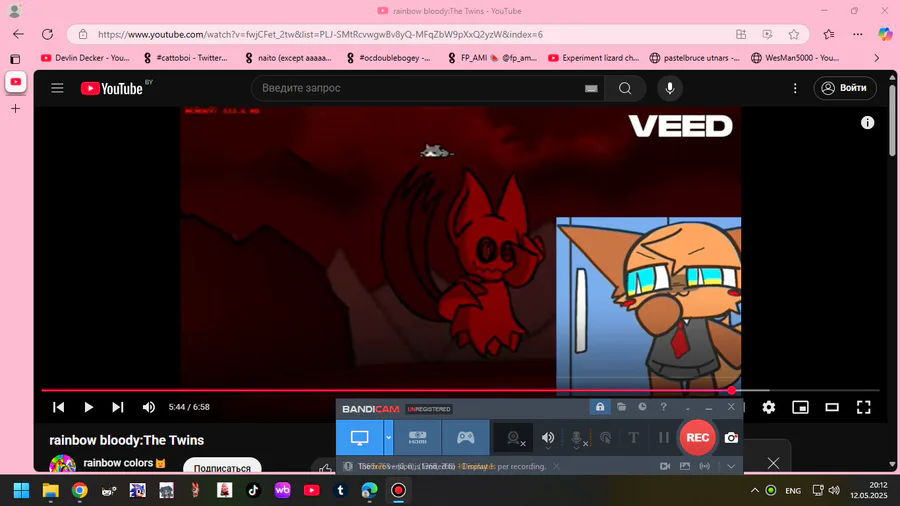Enable miniplayer mode
The width and height of the screenshot is (900, 506).
(800, 407)
